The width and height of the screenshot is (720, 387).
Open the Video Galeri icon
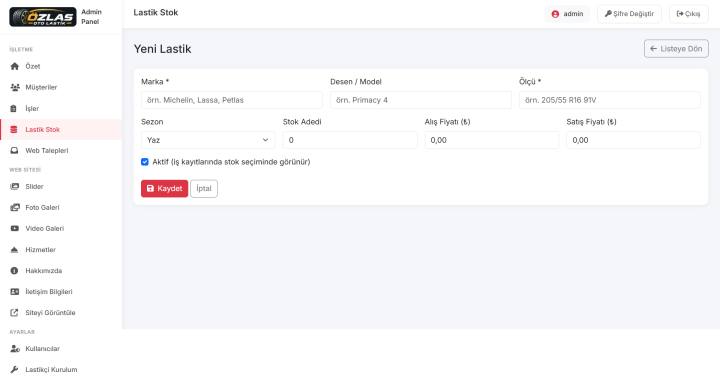pyautogui.click(x=15, y=228)
